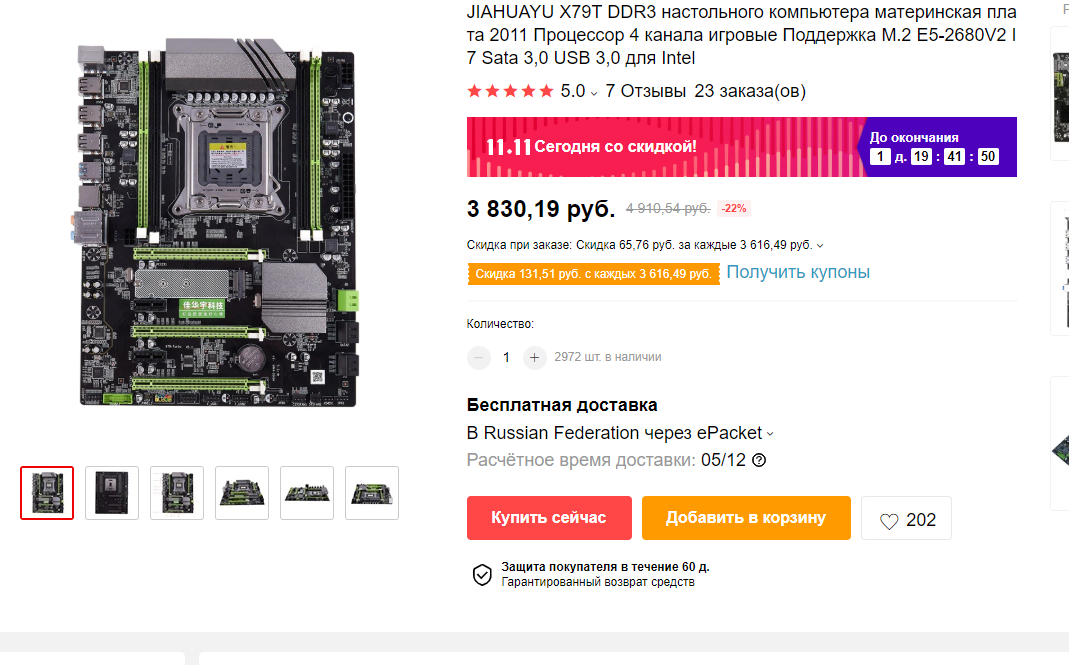This screenshot has height=665, width=1069.
Task: Expand the order discount details chevron
Action: pyautogui.click(x=820, y=246)
